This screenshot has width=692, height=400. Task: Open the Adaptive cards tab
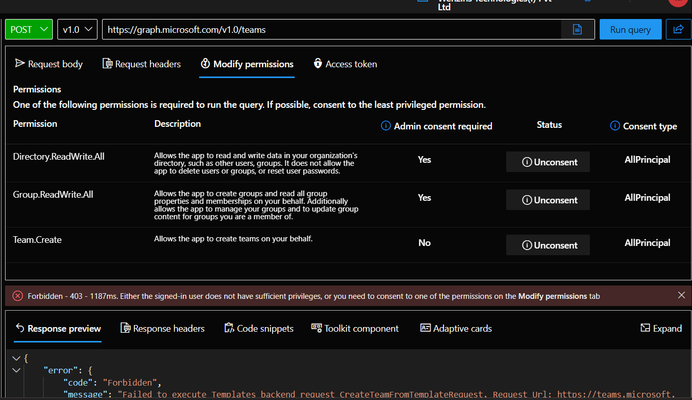pyautogui.click(x=456, y=328)
